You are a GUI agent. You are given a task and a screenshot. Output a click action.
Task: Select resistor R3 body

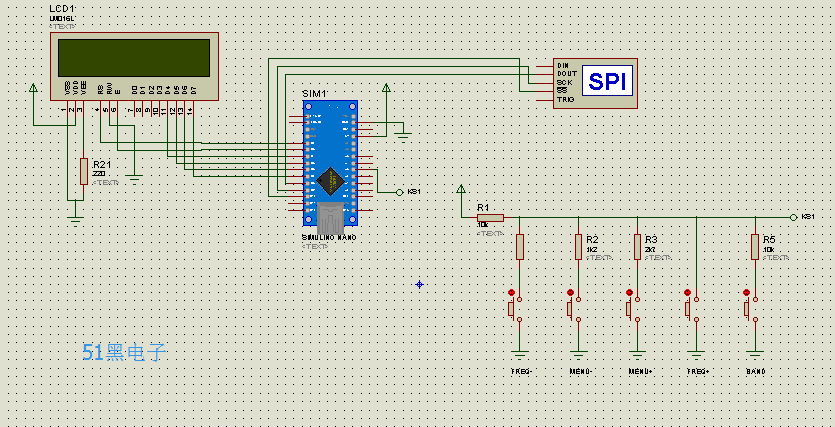coord(637,247)
